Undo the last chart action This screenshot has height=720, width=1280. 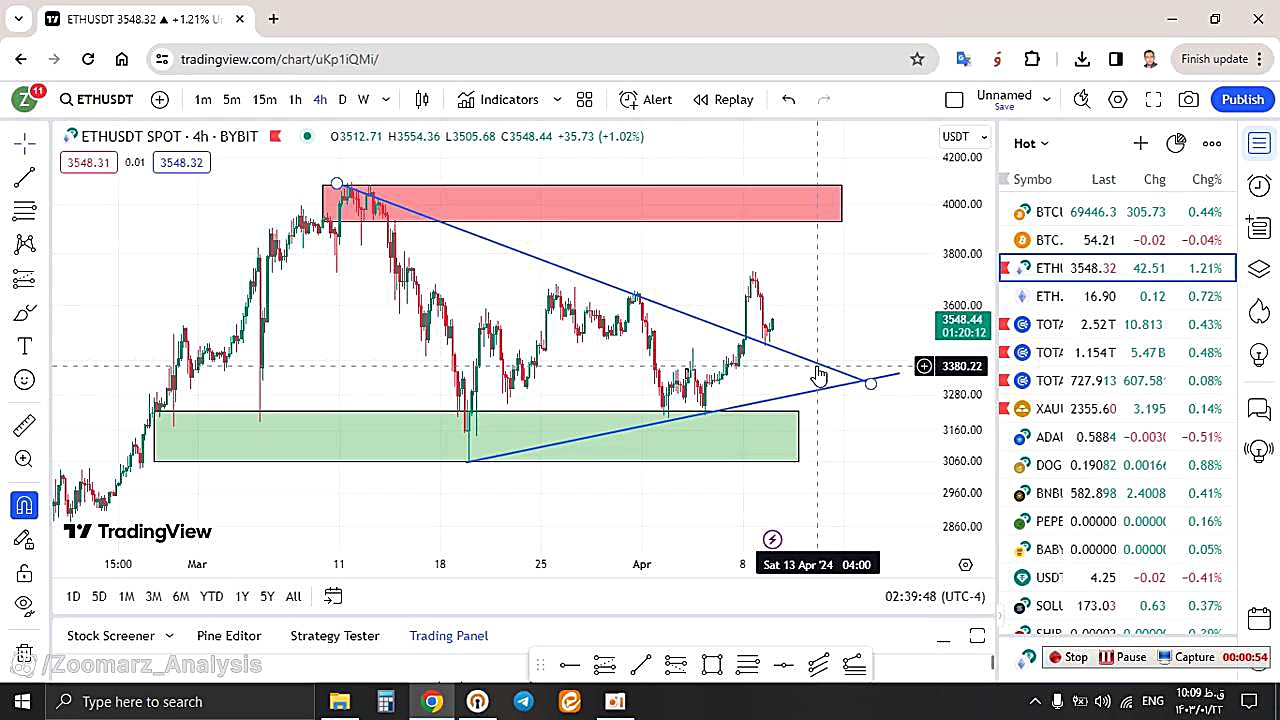788,99
